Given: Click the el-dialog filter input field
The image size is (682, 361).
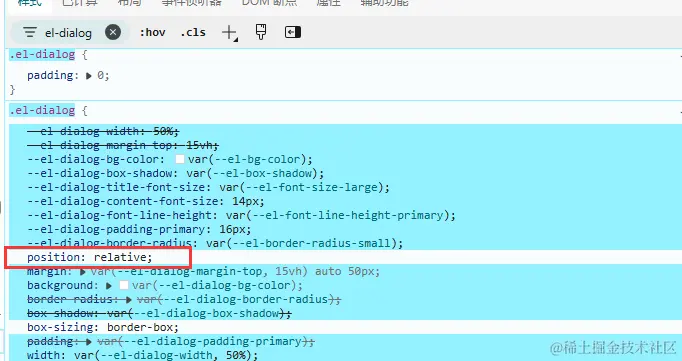Looking at the screenshot, I should tap(68, 33).
